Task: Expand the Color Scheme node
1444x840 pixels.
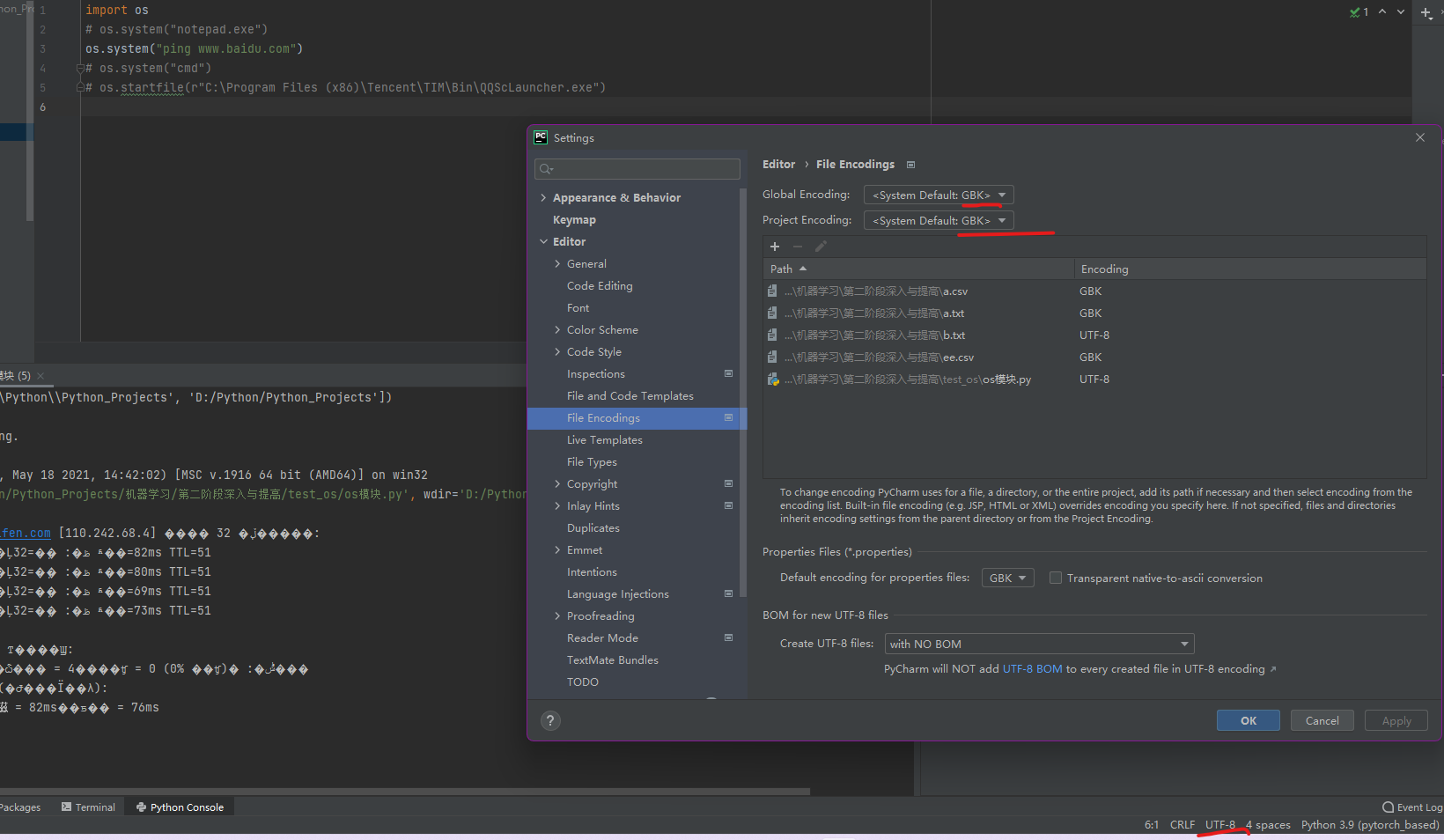Action: [557, 329]
